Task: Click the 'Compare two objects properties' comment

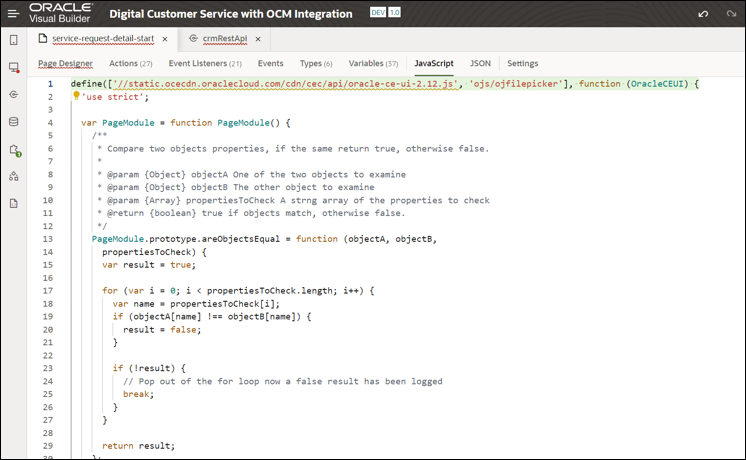Action: 298,148
